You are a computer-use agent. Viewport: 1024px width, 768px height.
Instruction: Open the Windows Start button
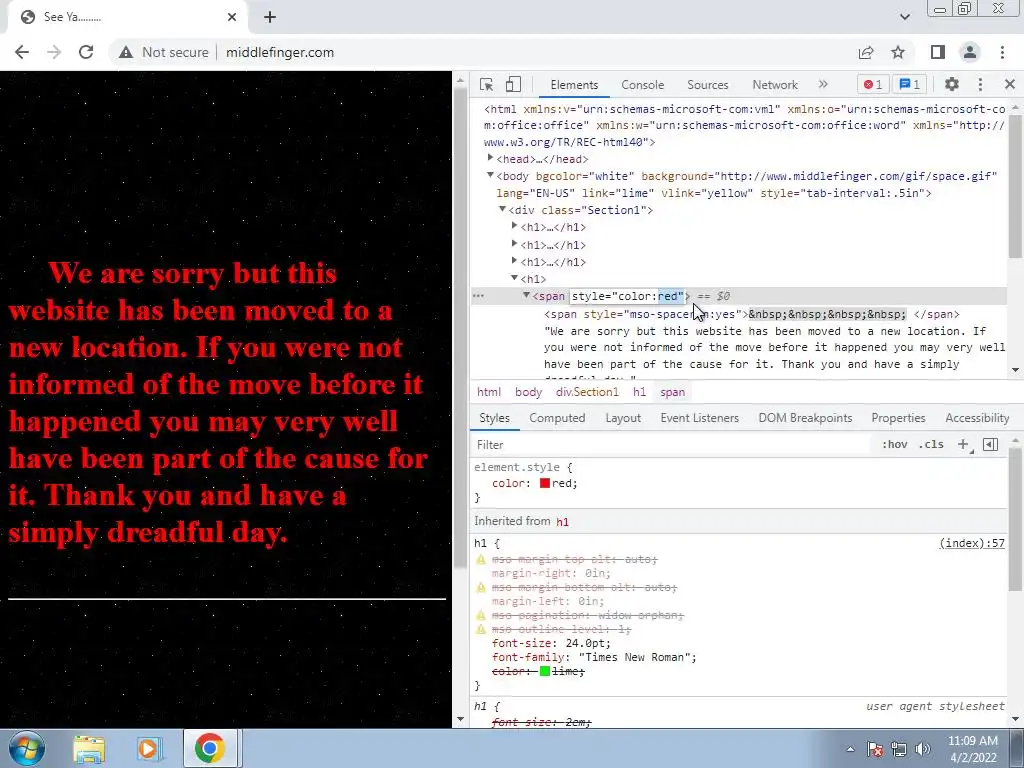click(25, 748)
